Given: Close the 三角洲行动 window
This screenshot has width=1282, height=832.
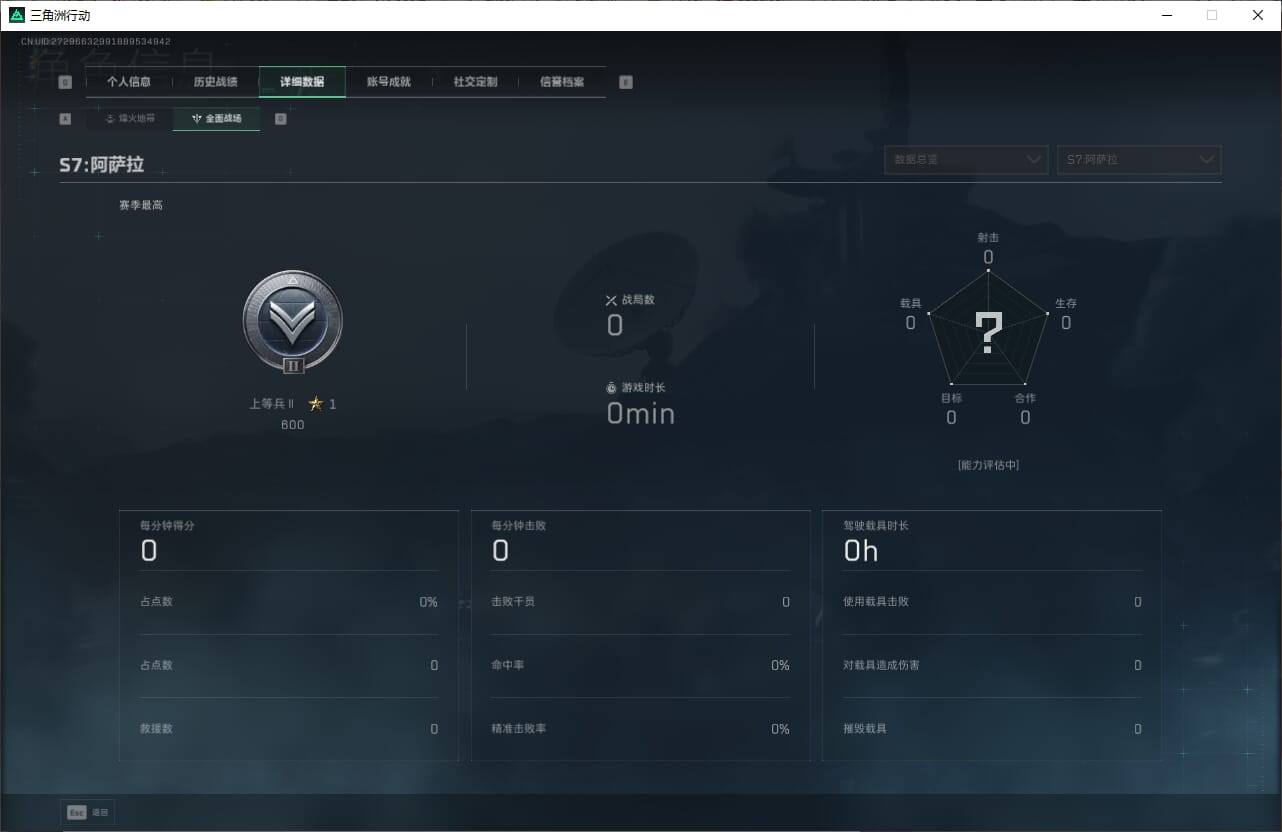Looking at the screenshot, I should (x=1258, y=15).
